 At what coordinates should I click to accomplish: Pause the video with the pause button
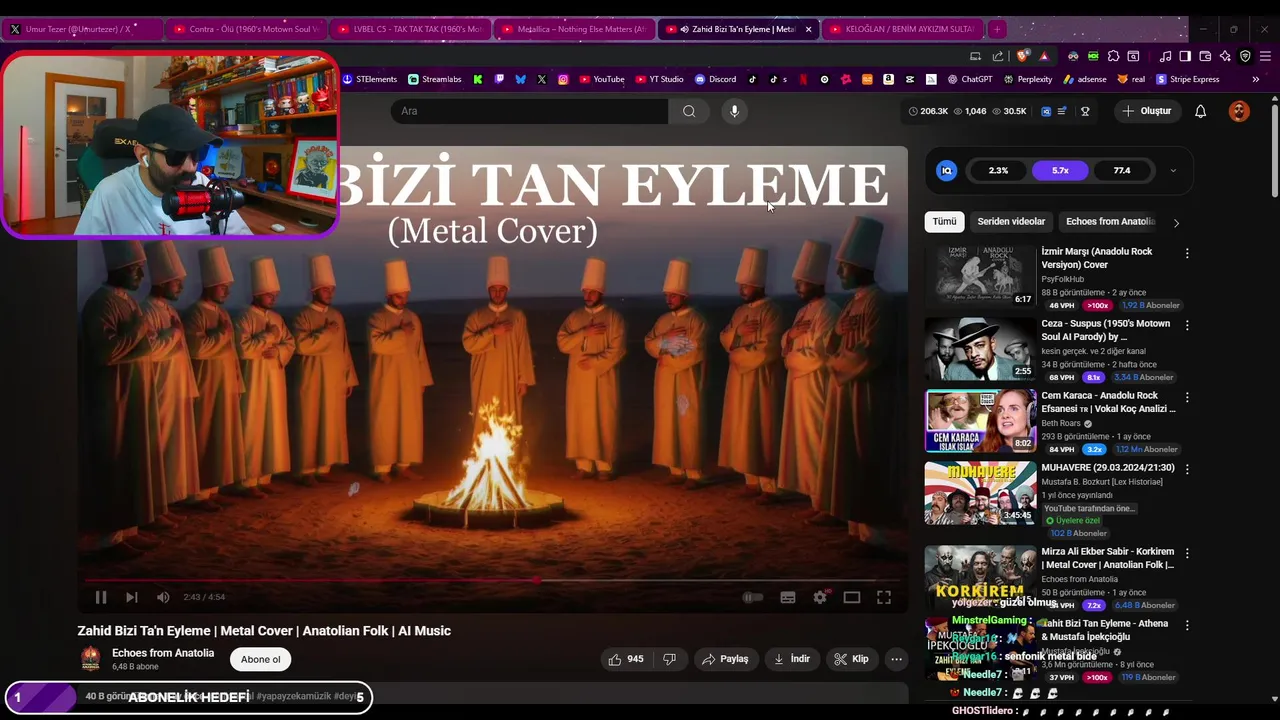pos(101,597)
